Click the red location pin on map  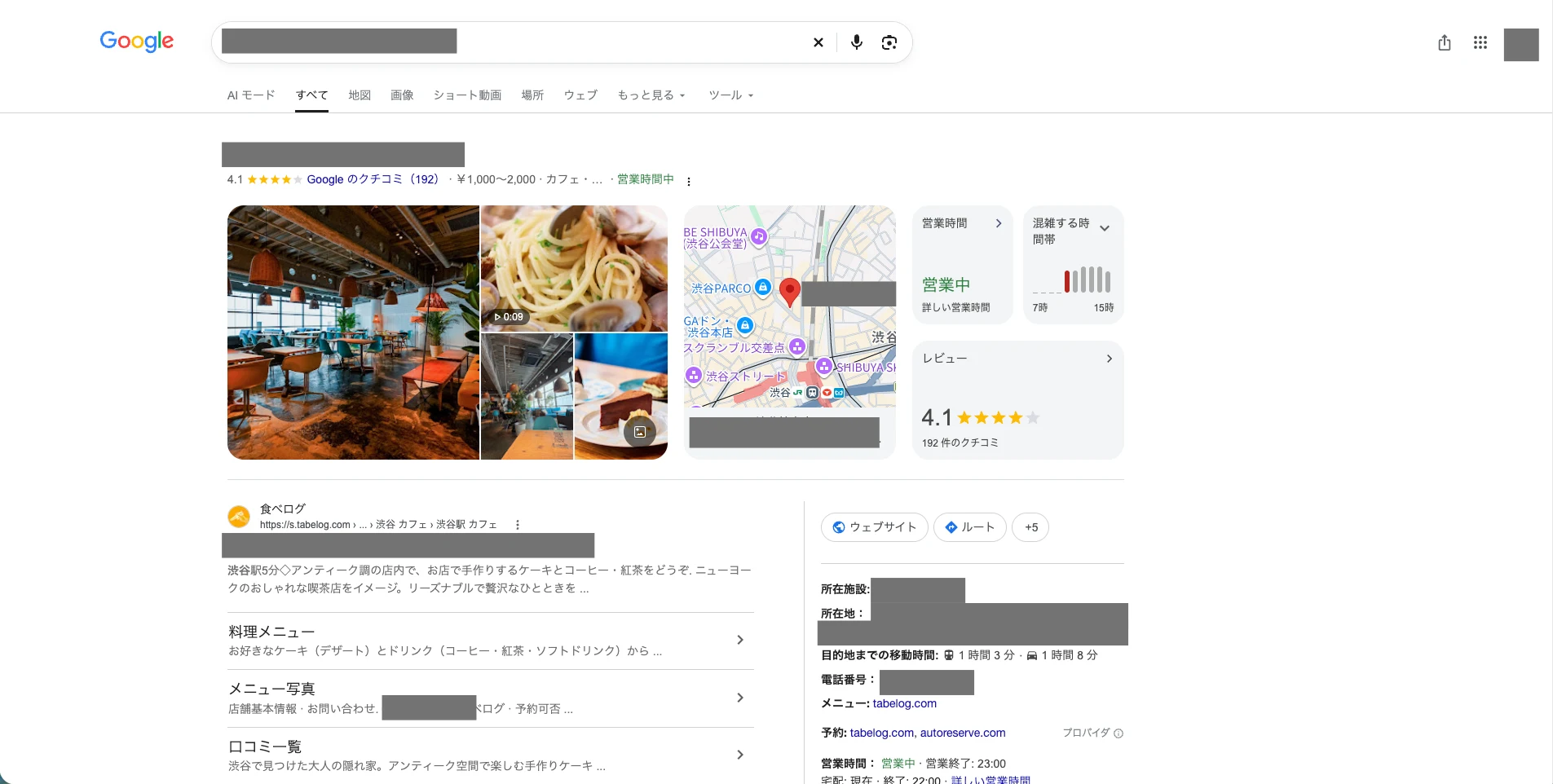click(x=789, y=292)
